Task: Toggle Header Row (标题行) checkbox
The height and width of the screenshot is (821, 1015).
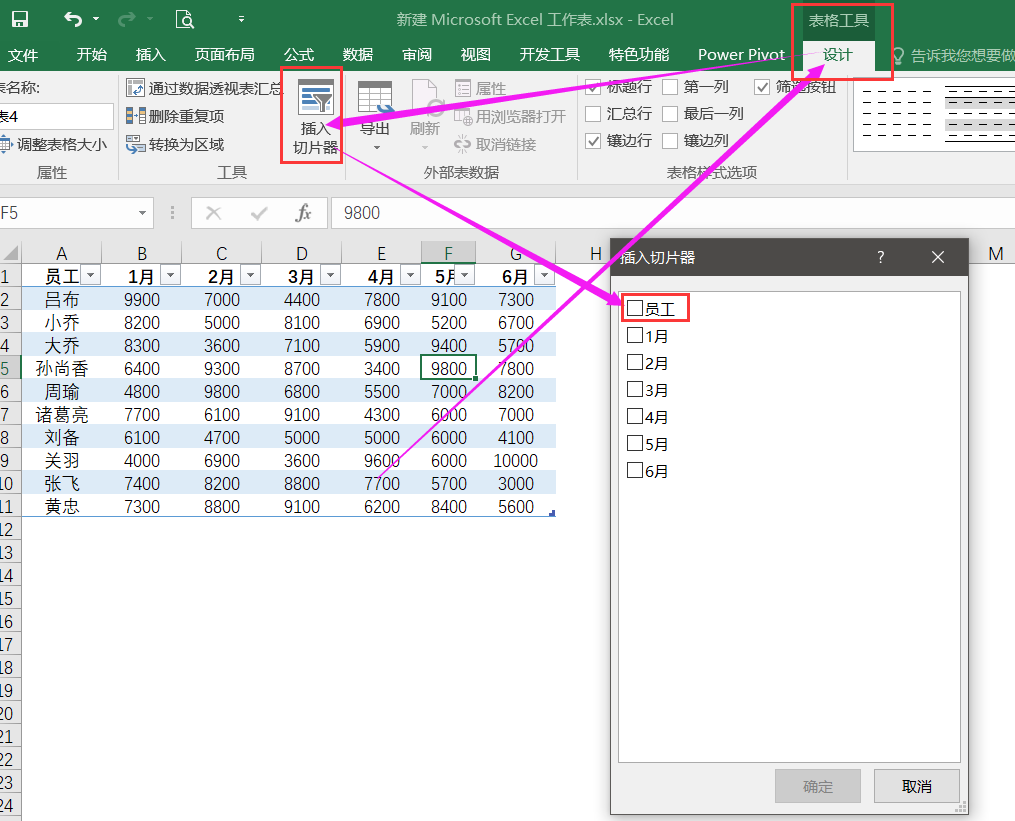Action: [593, 87]
